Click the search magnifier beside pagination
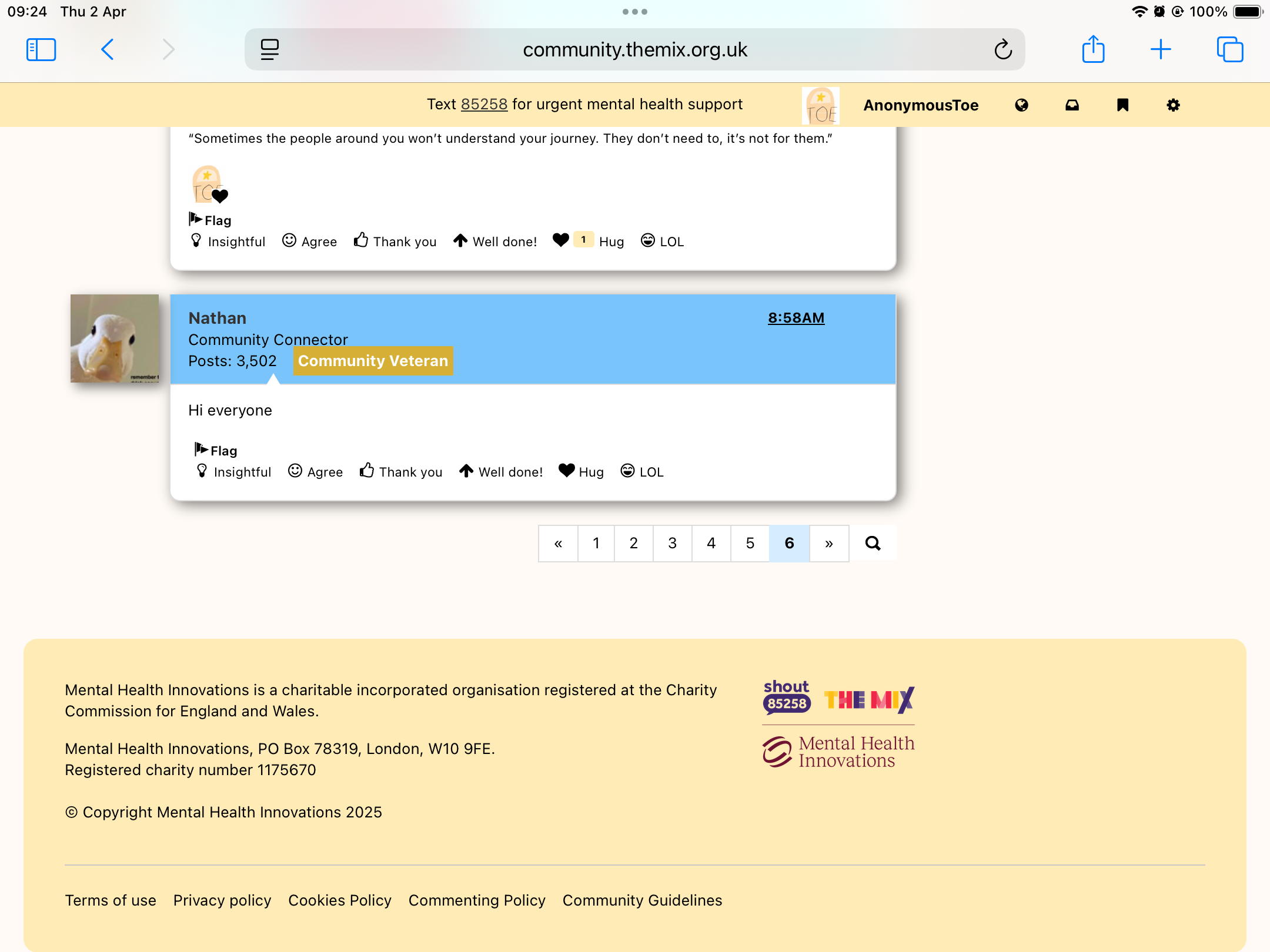 pyautogui.click(x=873, y=543)
